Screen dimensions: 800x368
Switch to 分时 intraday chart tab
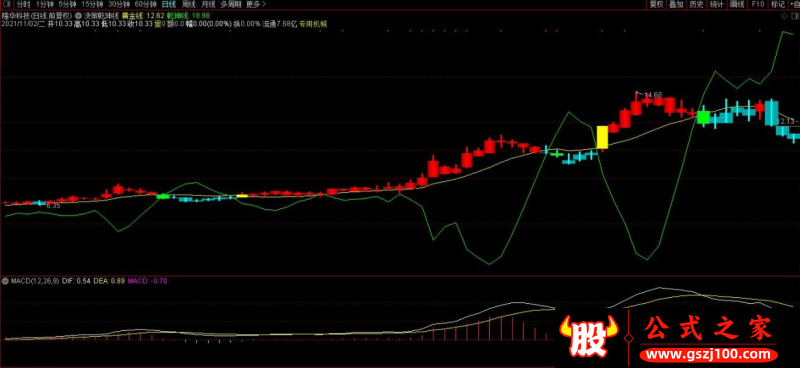point(23,4)
